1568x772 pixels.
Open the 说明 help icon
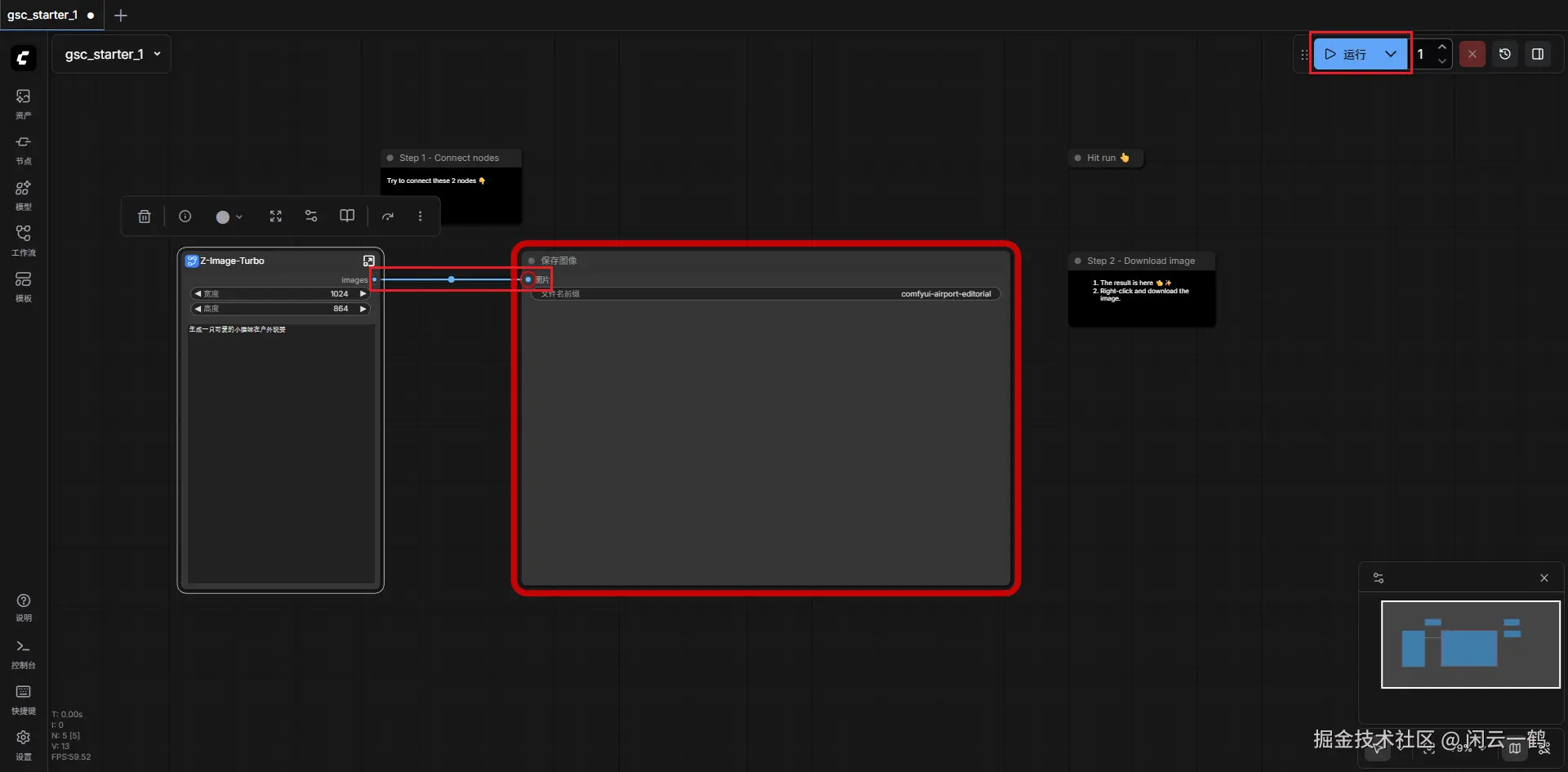[23, 607]
